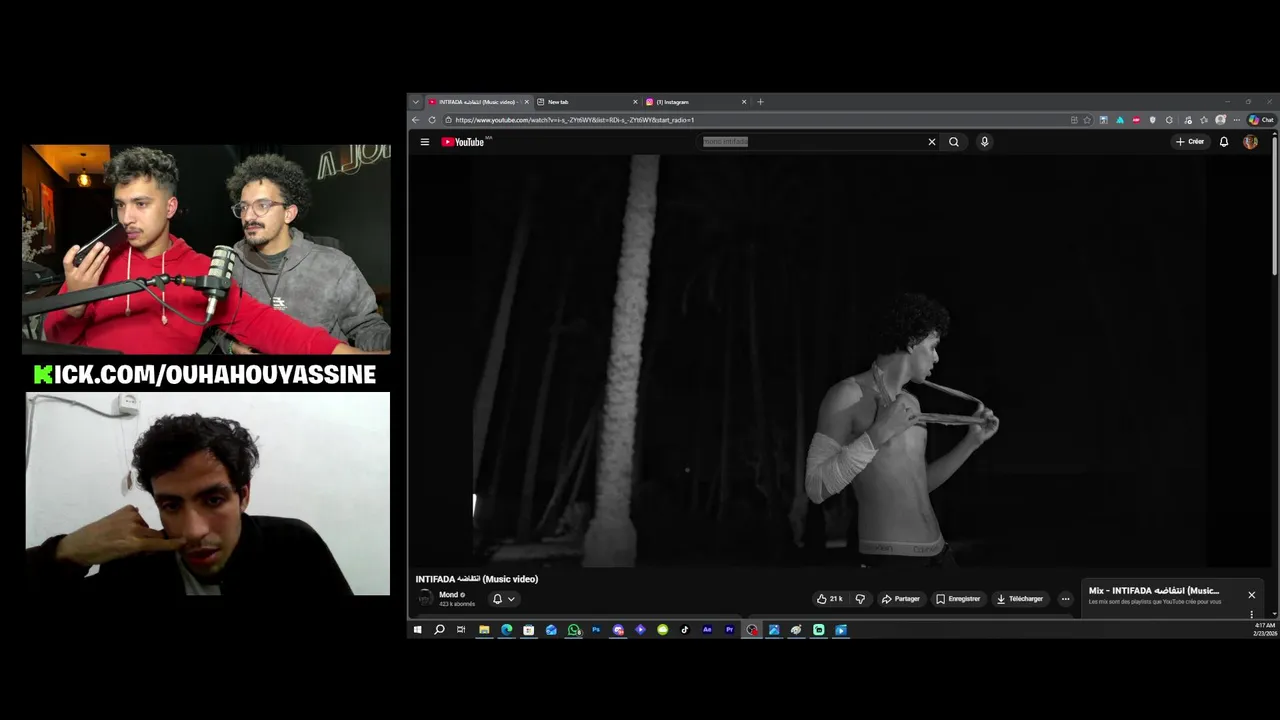The height and width of the screenshot is (720, 1280).
Task: Open After Effects from the taskbar
Action: 707,630
